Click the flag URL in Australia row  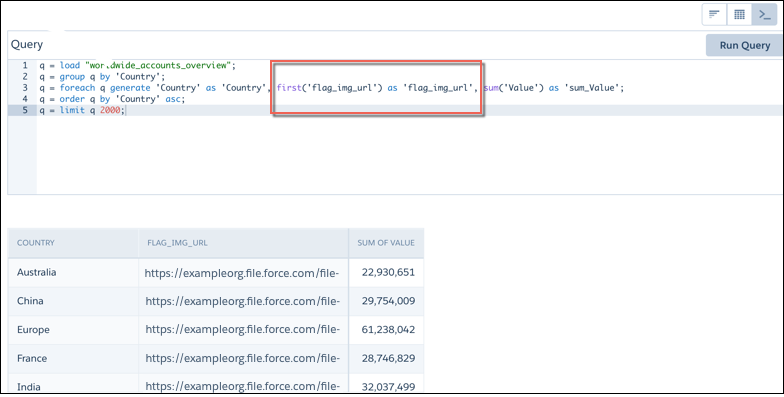[x=243, y=273]
